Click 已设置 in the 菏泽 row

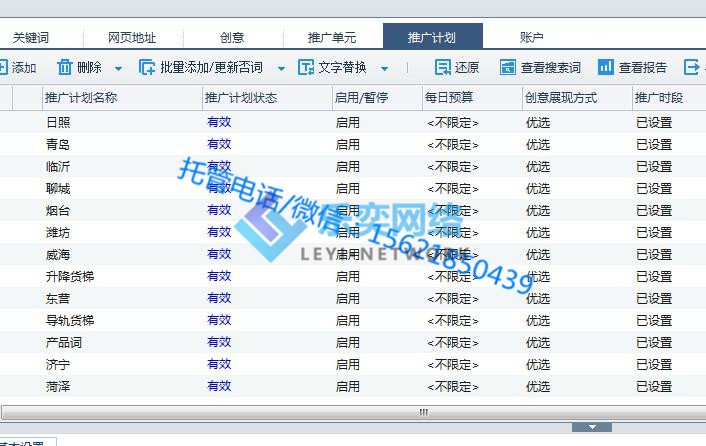coord(654,387)
